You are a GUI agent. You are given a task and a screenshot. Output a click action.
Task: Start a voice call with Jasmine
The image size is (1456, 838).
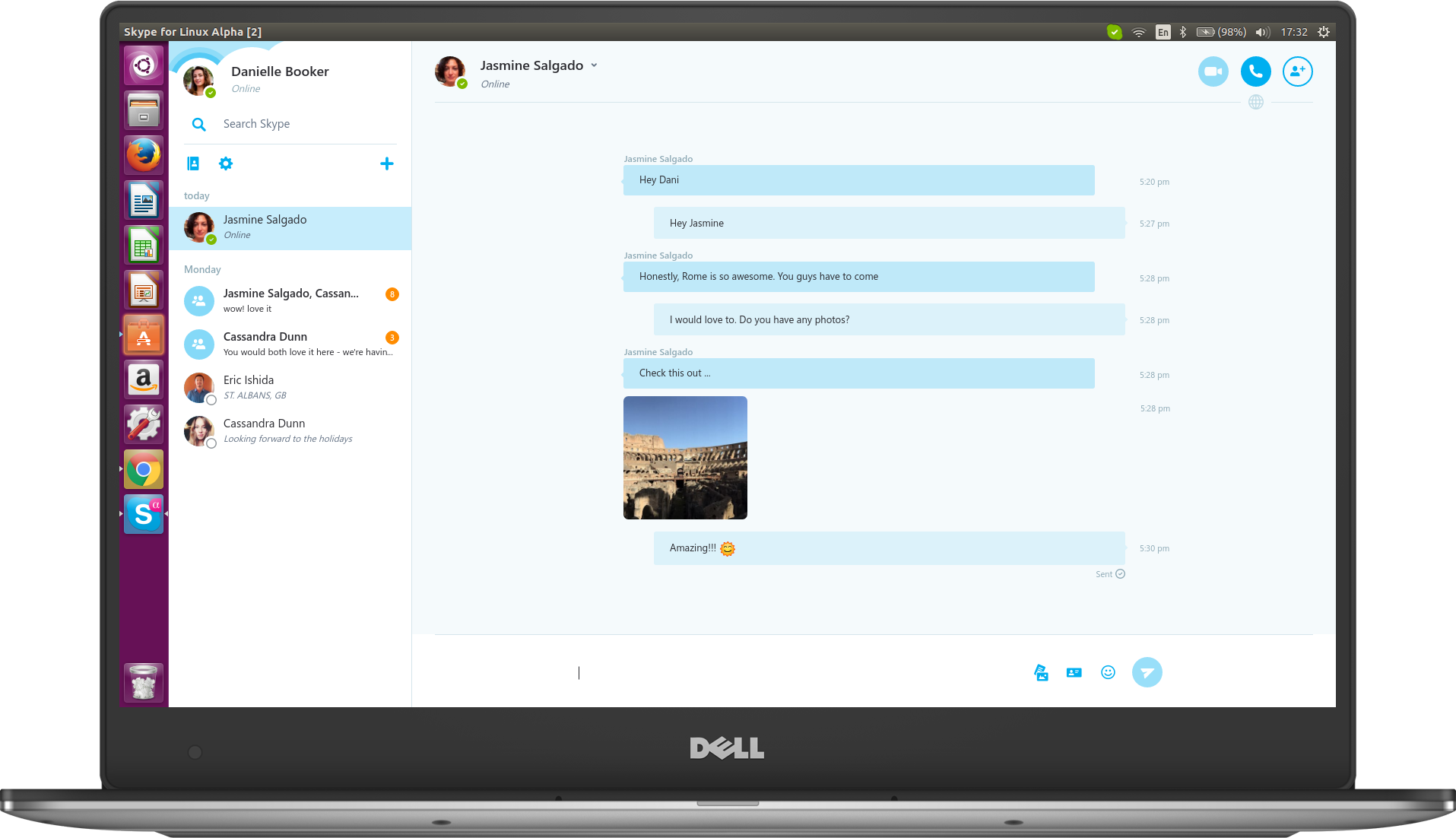pos(1255,71)
